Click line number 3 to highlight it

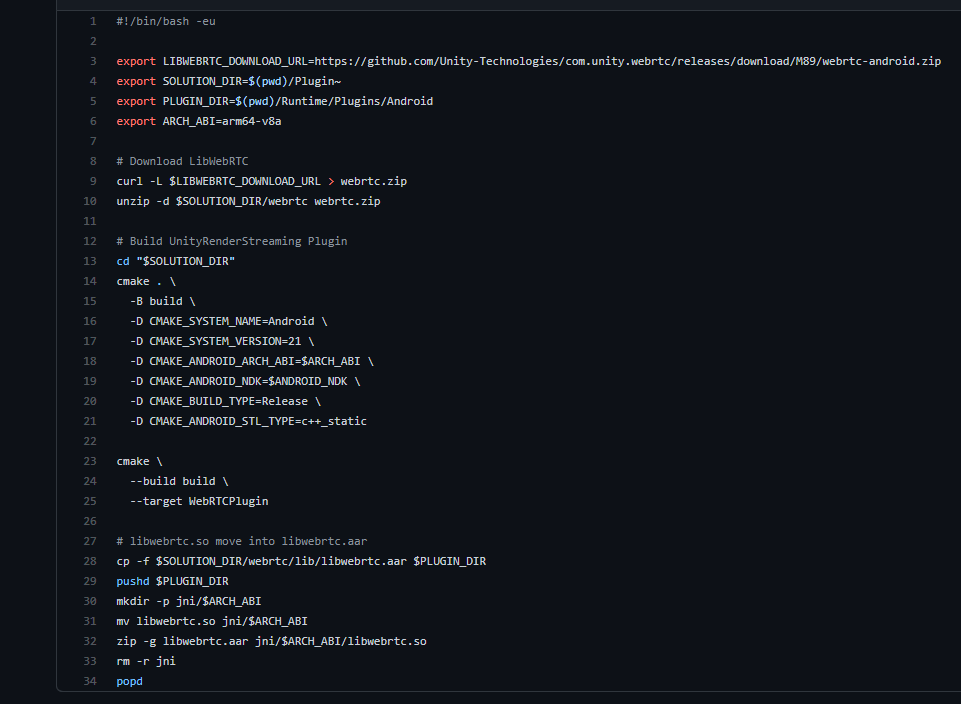[x=92, y=61]
